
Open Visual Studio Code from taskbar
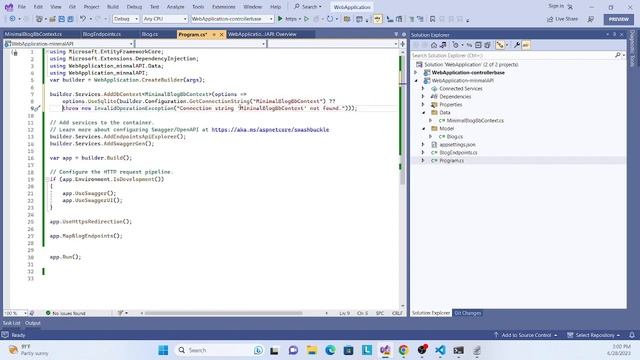point(440,350)
